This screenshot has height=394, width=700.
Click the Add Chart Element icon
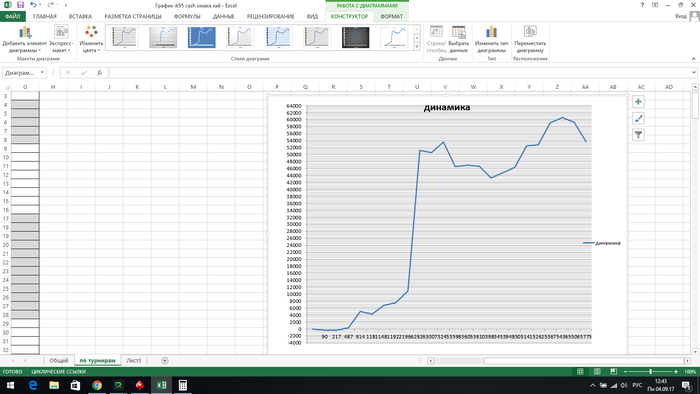(25, 32)
